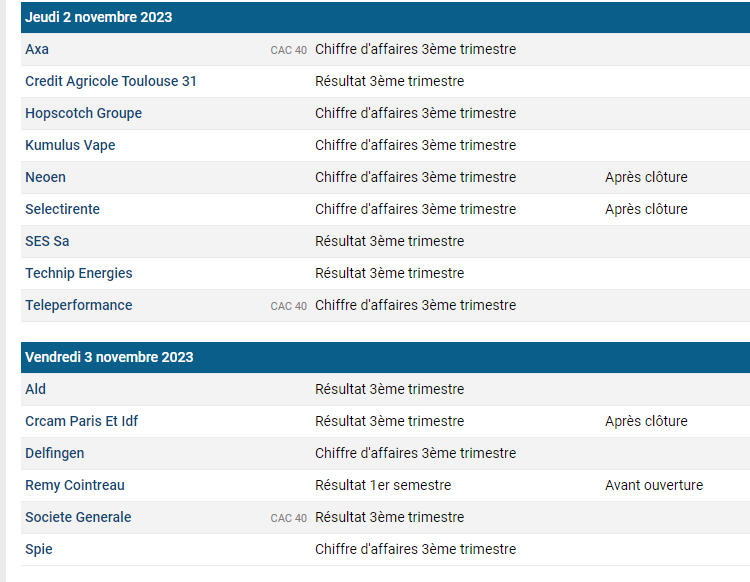Click the Crcam Paris Et Idf link
Image resolution: width=750 pixels, height=582 pixels.
click(x=82, y=421)
